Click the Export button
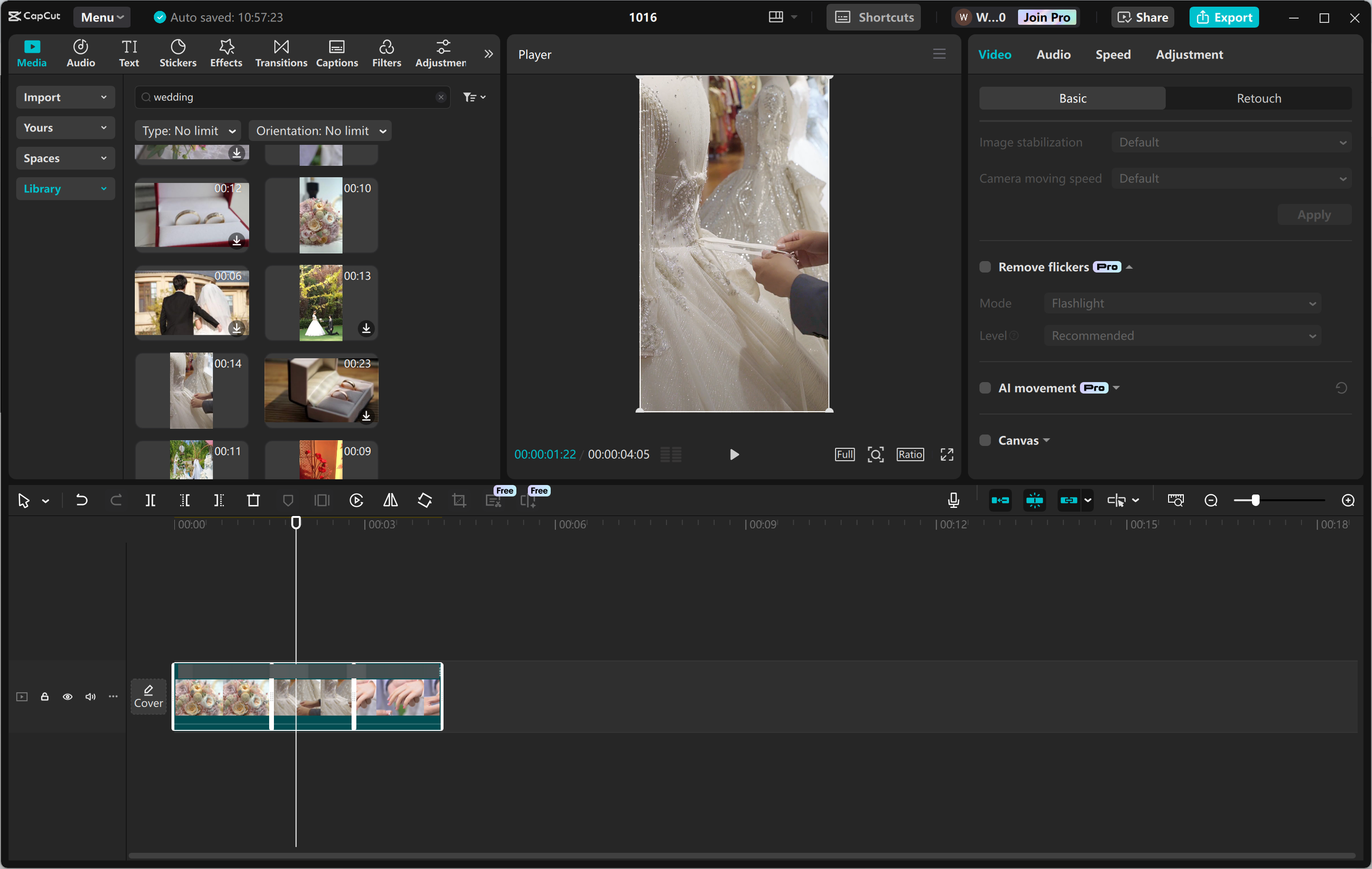Screen dimensions: 1372x869 pyautogui.click(x=1224, y=17)
